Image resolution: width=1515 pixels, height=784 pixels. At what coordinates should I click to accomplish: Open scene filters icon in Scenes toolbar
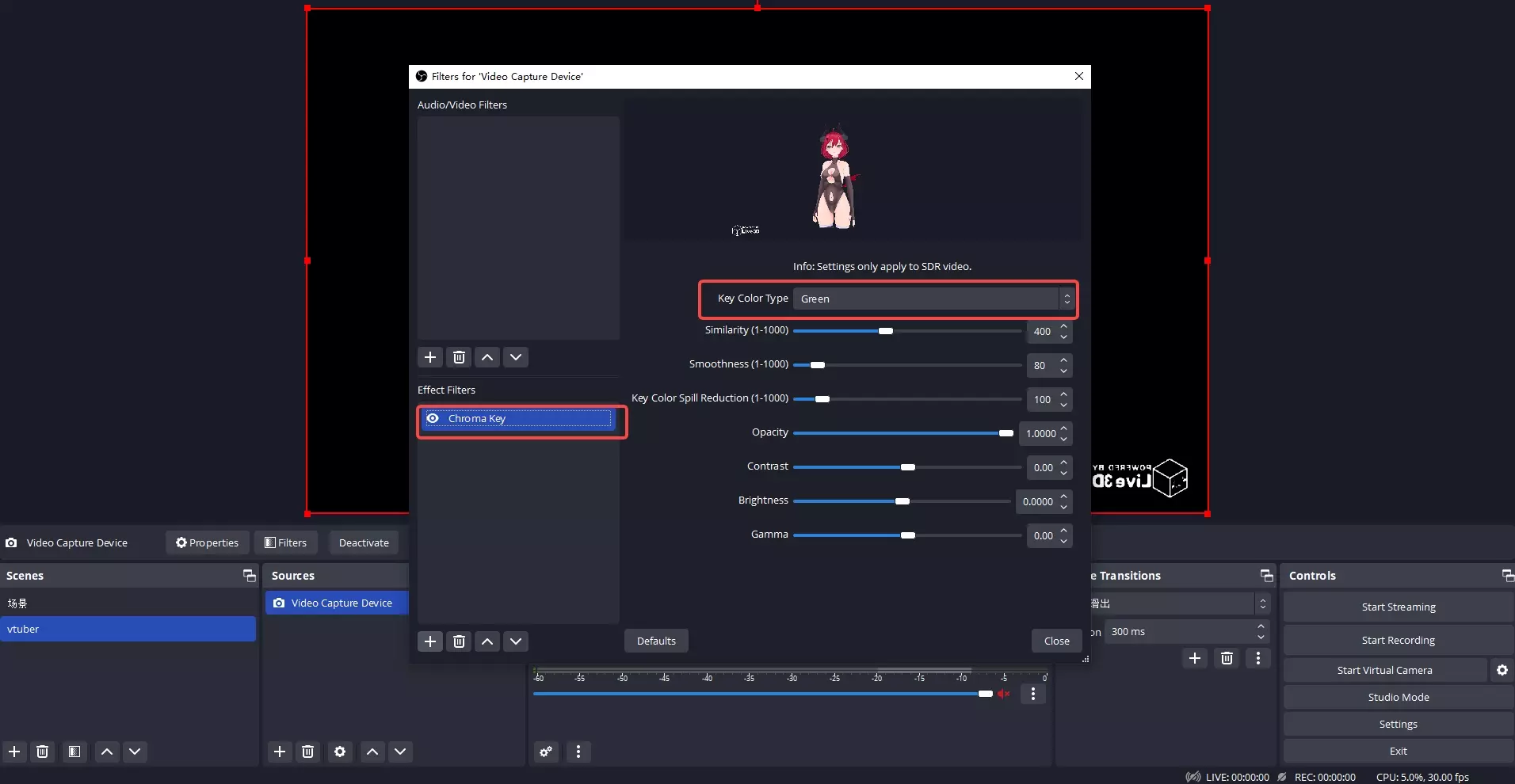[x=74, y=752]
